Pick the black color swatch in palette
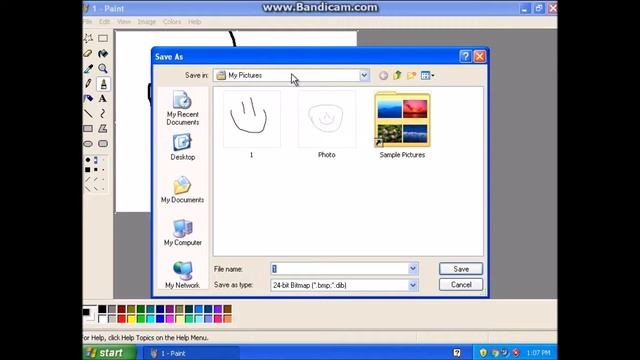The image size is (640, 360). coord(102,309)
